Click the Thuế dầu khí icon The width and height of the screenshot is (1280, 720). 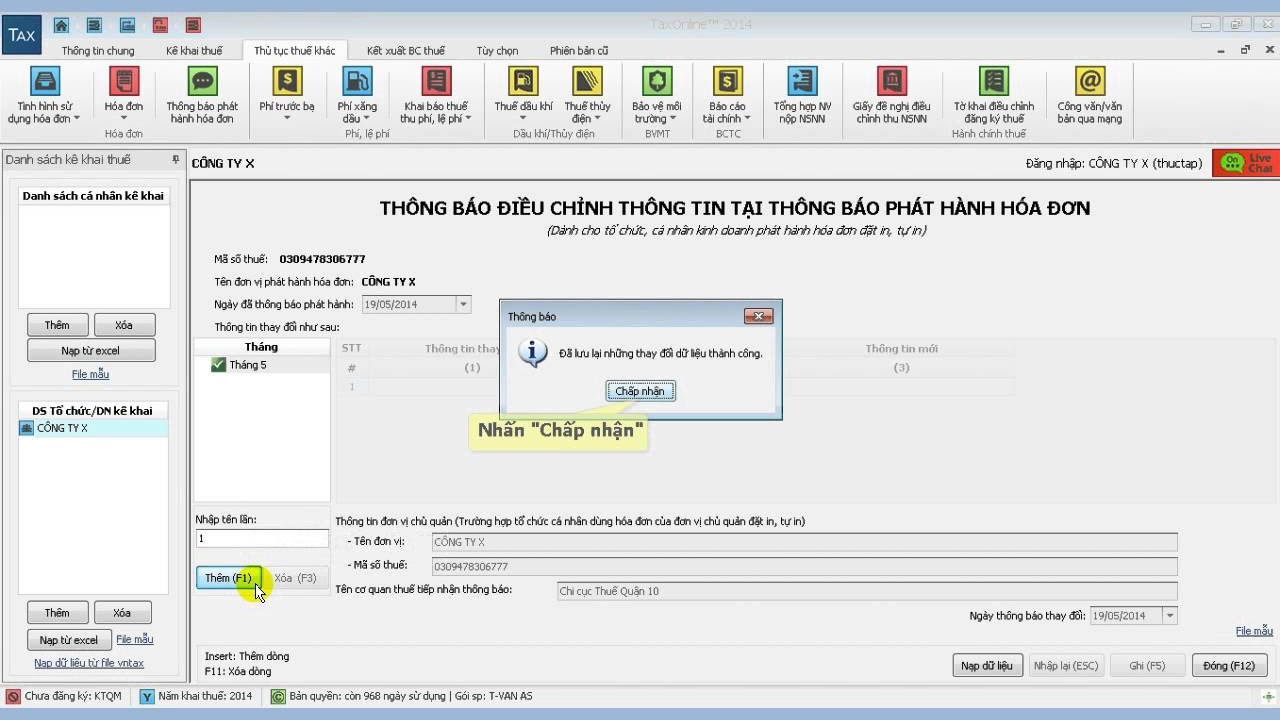point(523,81)
